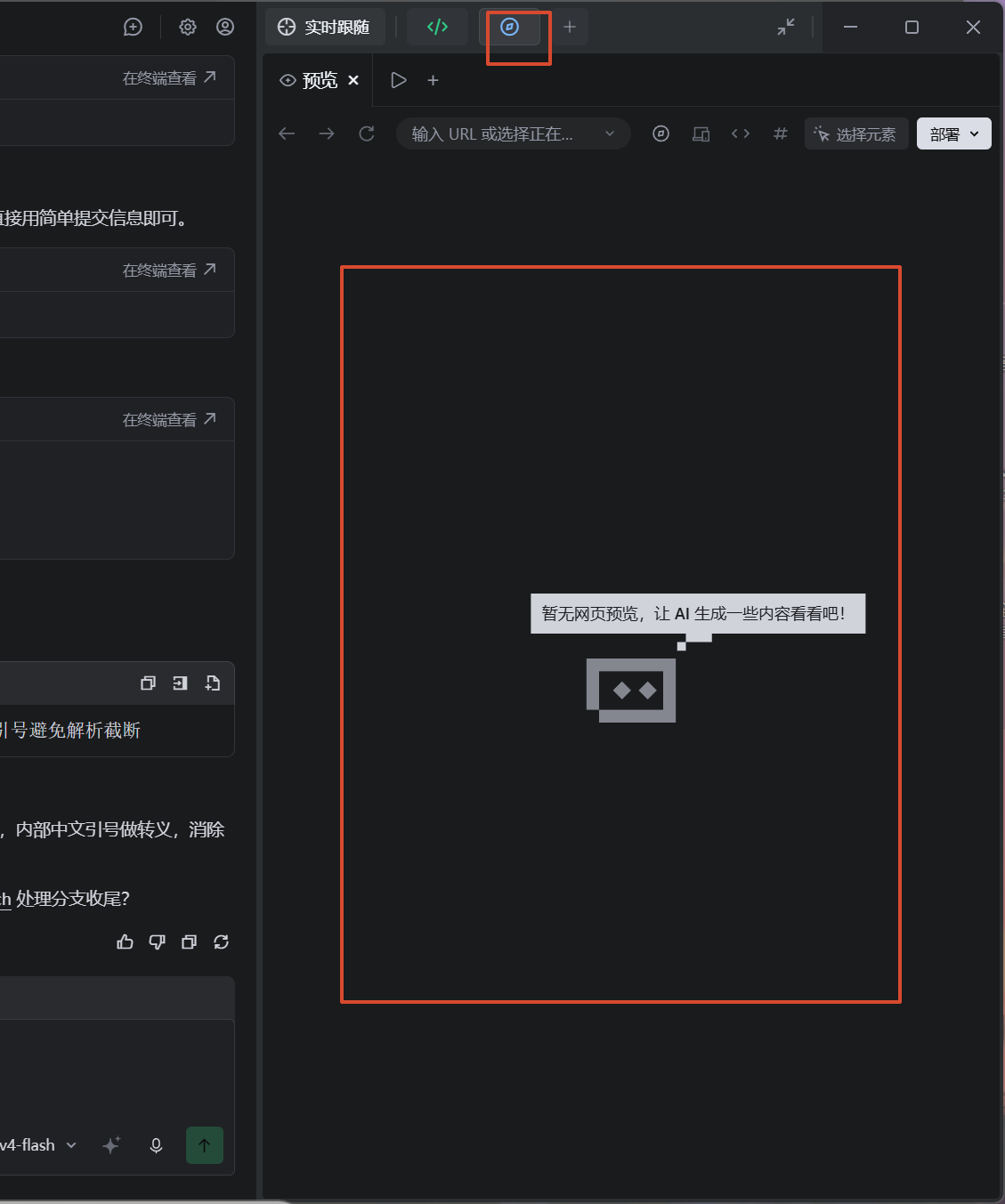Click the chat message input area
Image resolution: width=1005 pixels, height=1204 pixels.
click(116, 1072)
